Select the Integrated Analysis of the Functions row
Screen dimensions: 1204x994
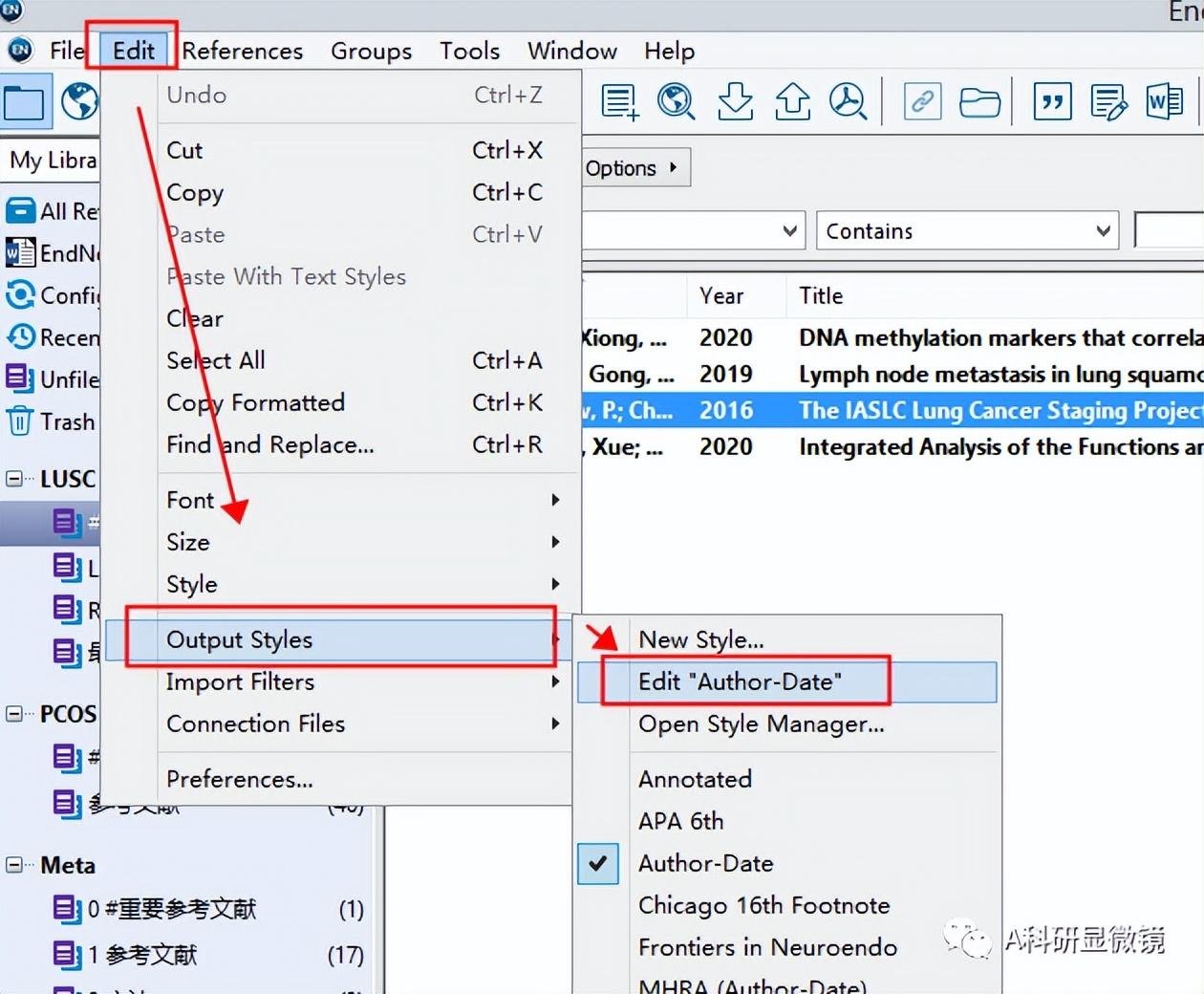point(892,446)
